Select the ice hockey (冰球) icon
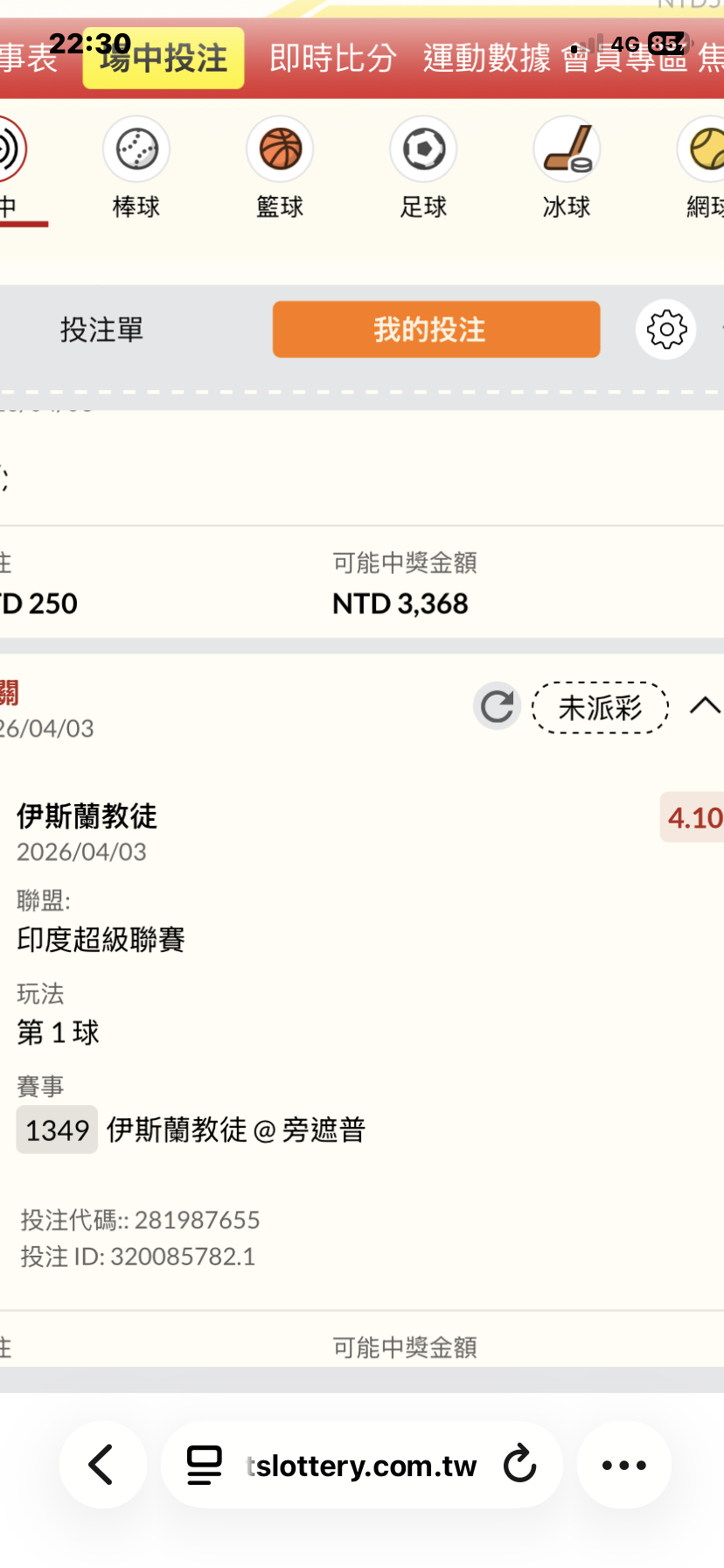The image size is (724, 1568). [x=567, y=150]
